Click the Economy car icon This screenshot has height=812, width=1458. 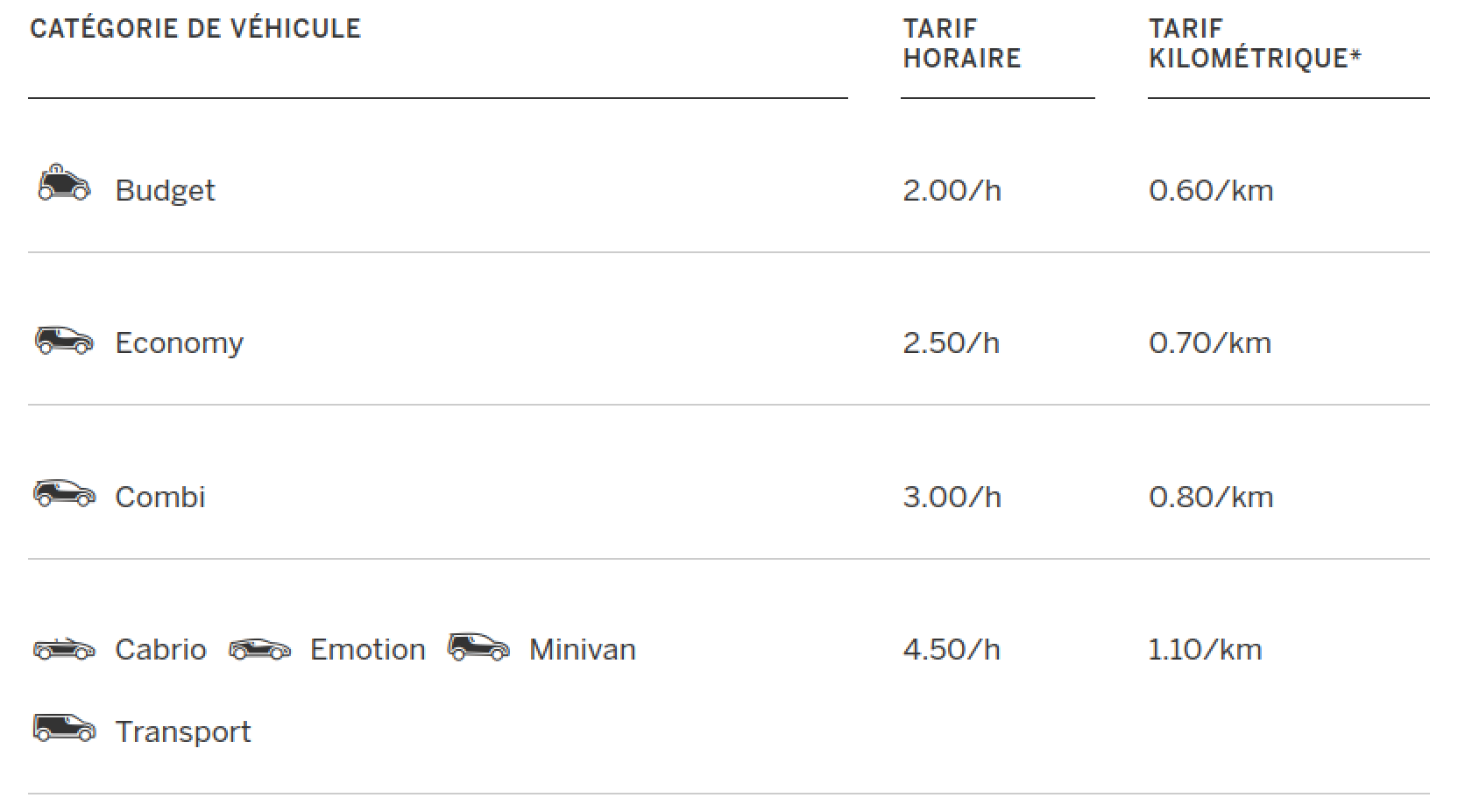(x=64, y=341)
